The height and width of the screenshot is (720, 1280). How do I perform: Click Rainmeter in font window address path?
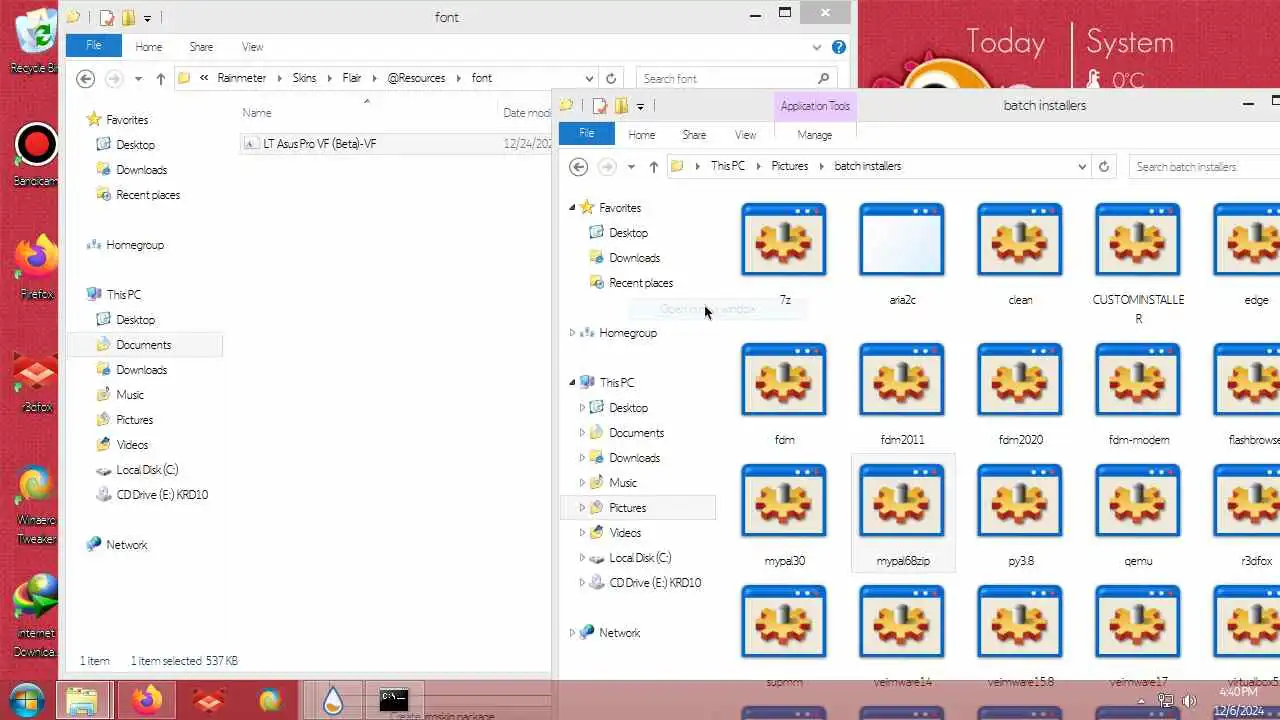(244, 78)
